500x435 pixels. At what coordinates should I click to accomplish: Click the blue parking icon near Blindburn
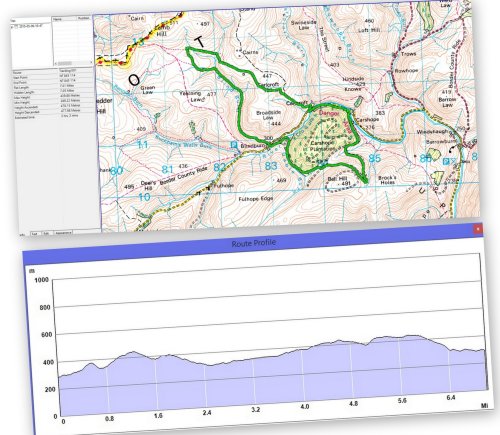click(234, 145)
